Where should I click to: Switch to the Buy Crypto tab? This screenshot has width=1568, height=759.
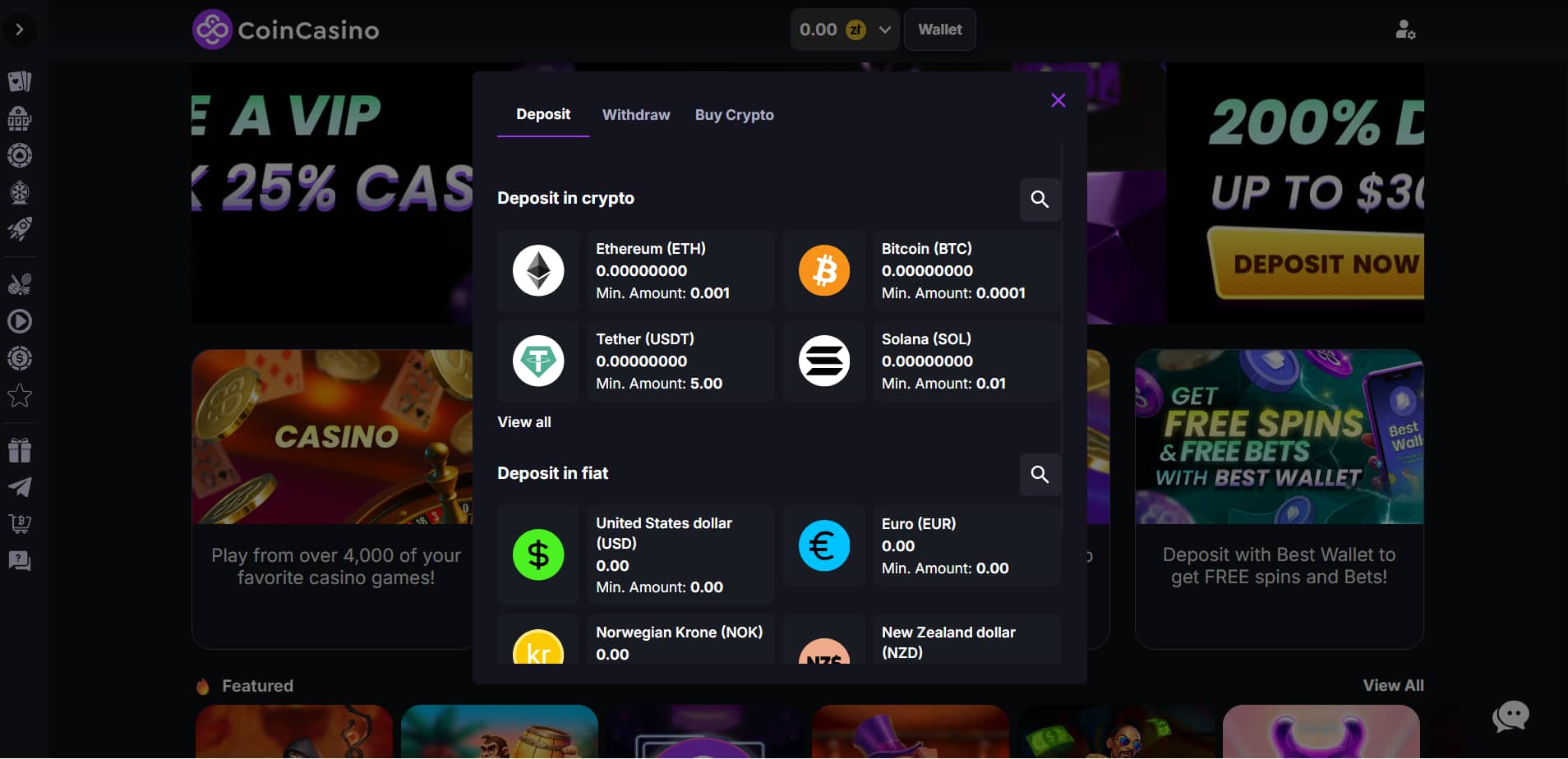coord(735,115)
